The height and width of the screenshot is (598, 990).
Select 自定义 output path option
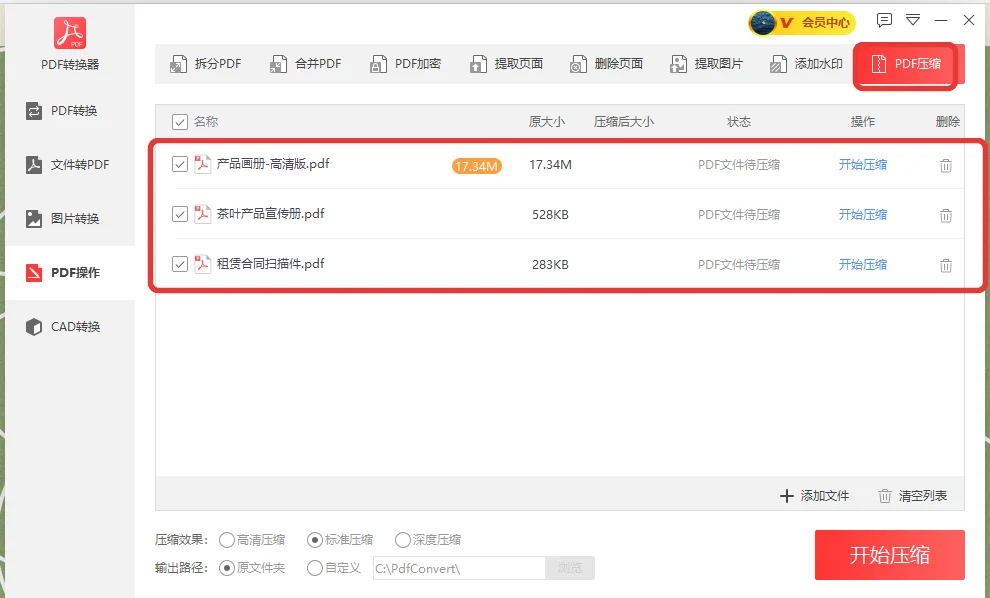pos(333,568)
